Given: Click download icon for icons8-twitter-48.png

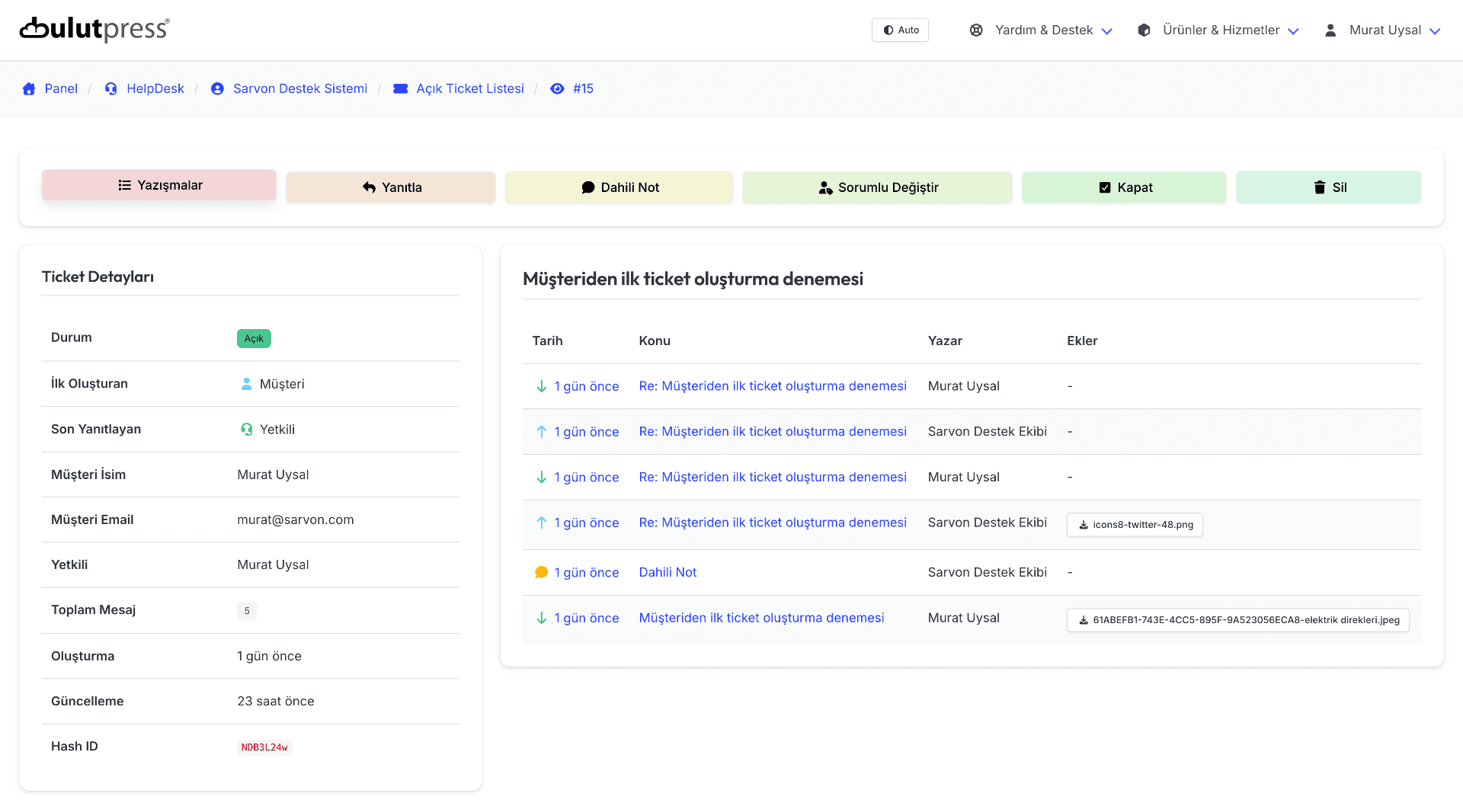Looking at the screenshot, I should [x=1083, y=525].
